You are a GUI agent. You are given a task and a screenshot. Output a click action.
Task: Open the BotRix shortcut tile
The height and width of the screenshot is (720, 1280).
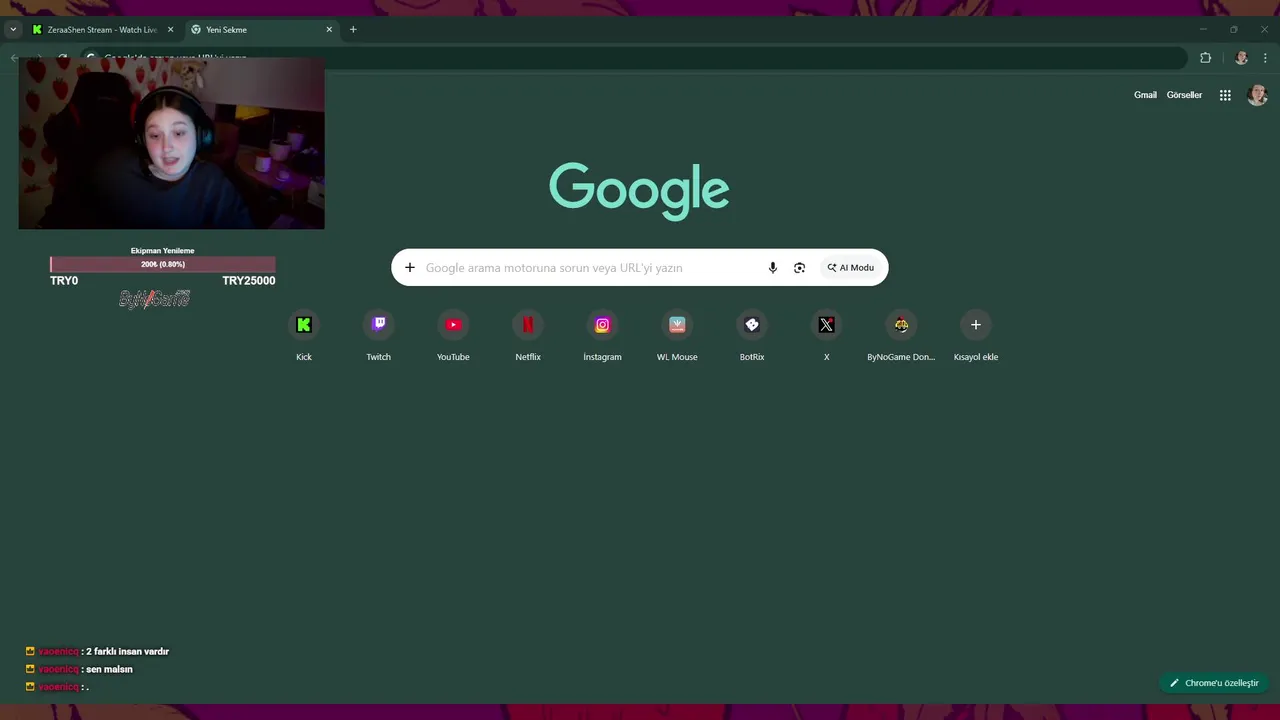752,336
